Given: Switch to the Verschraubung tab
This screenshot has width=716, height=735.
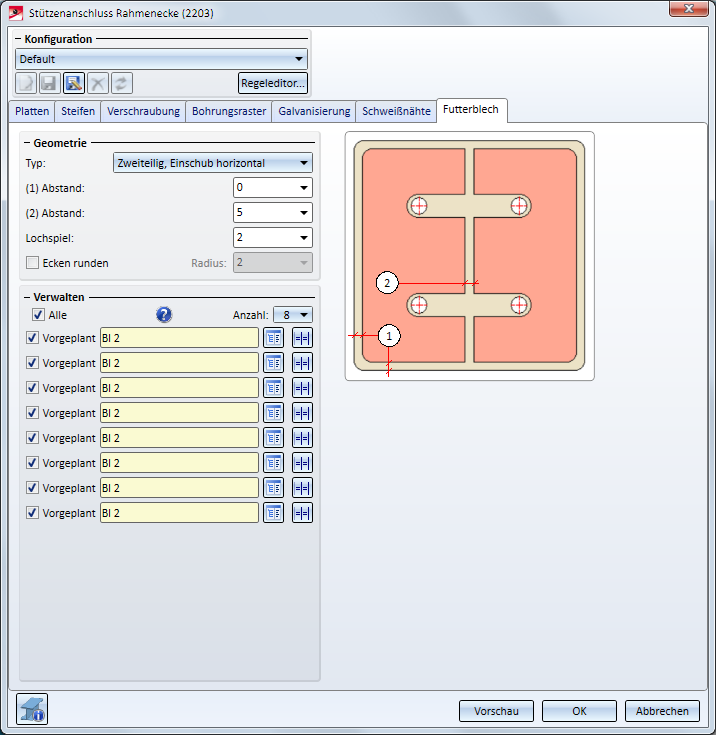Looking at the screenshot, I should point(143,112).
